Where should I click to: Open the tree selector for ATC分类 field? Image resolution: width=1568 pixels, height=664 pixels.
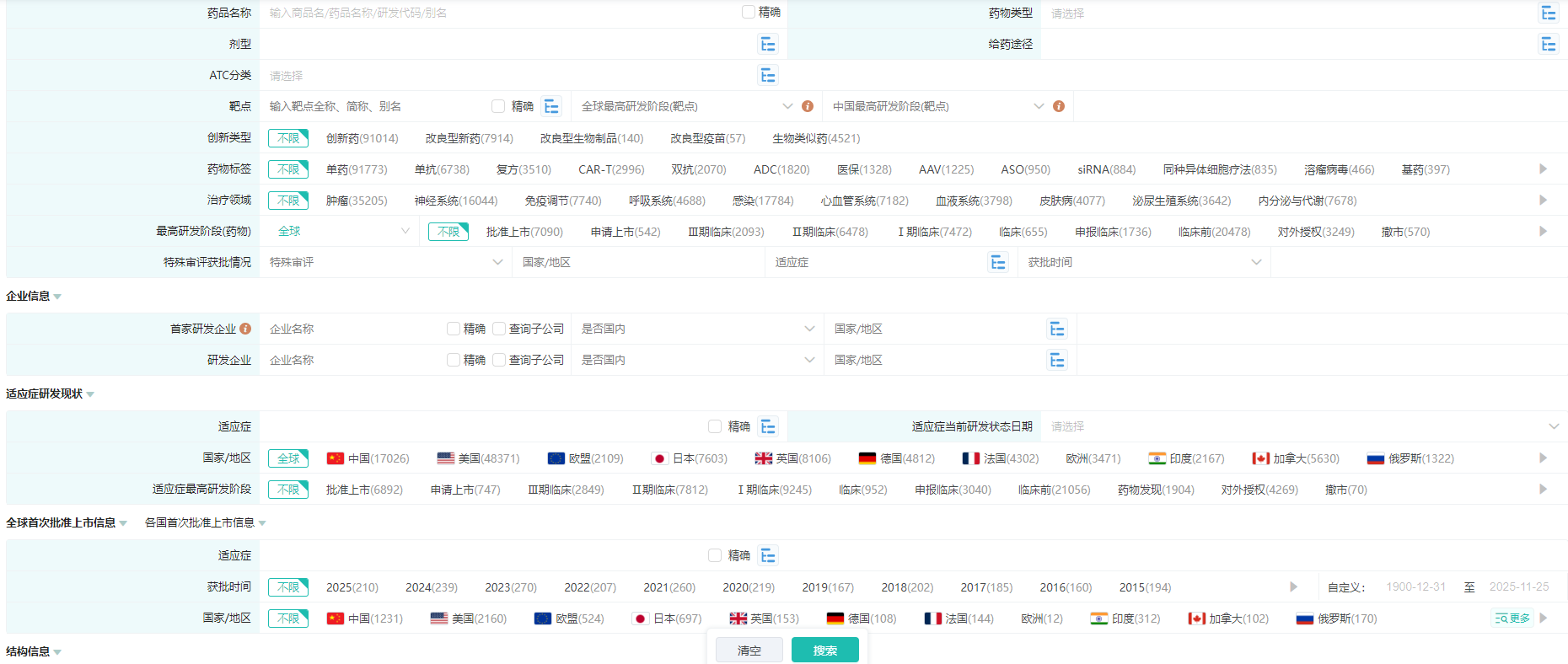click(x=767, y=75)
